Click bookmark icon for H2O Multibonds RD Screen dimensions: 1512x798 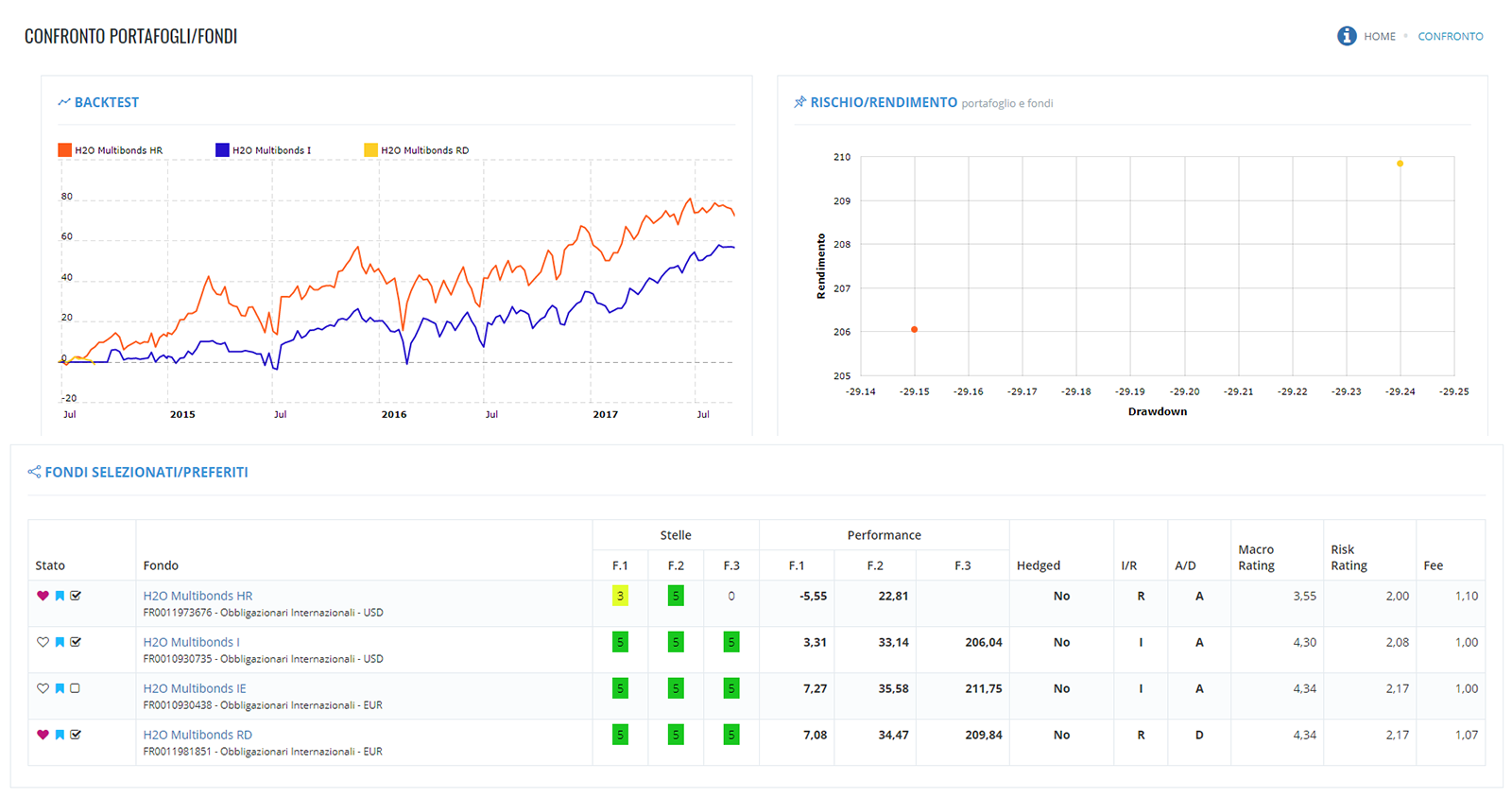pyautogui.click(x=60, y=735)
